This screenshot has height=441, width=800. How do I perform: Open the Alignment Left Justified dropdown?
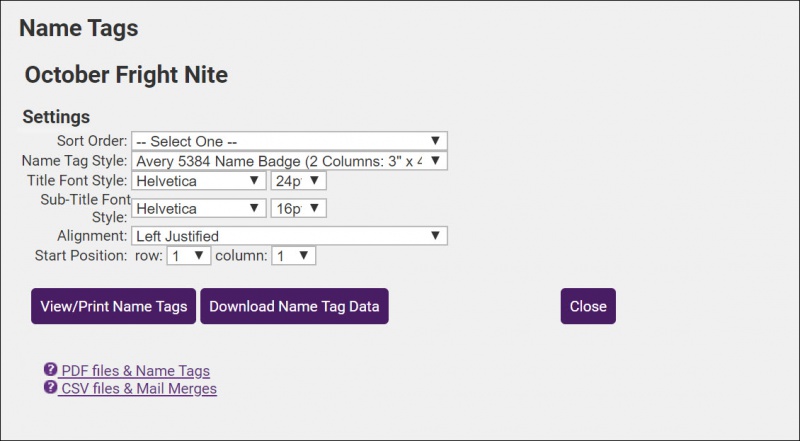click(288, 236)
